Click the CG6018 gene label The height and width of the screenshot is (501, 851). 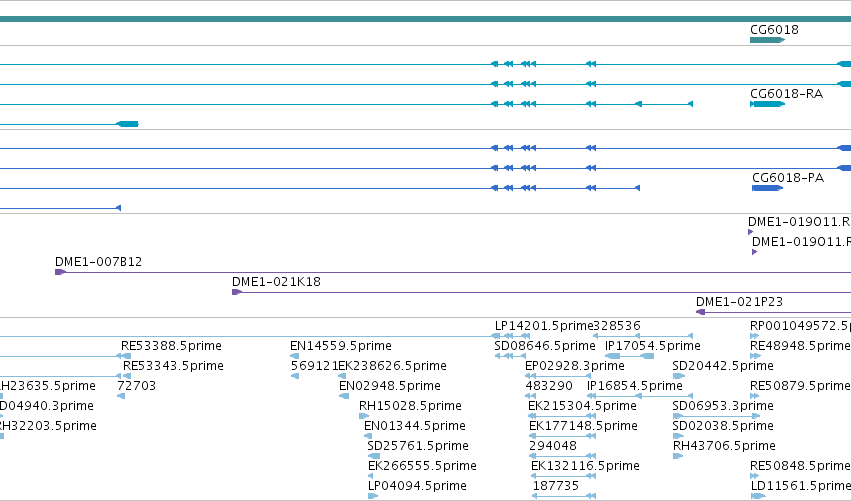coord(774,30)
